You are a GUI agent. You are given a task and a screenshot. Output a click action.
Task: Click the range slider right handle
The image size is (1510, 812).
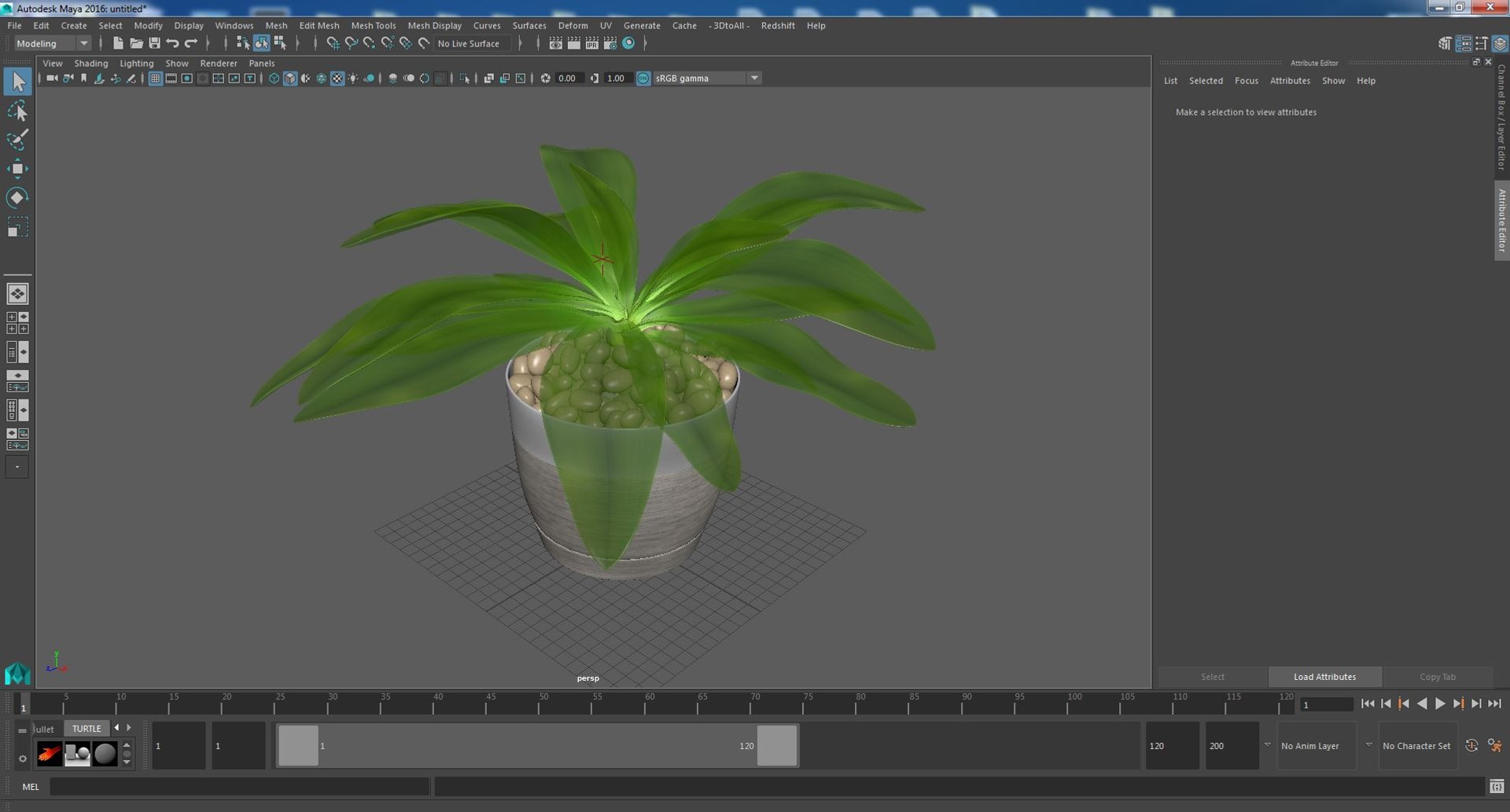click(777, 746)
